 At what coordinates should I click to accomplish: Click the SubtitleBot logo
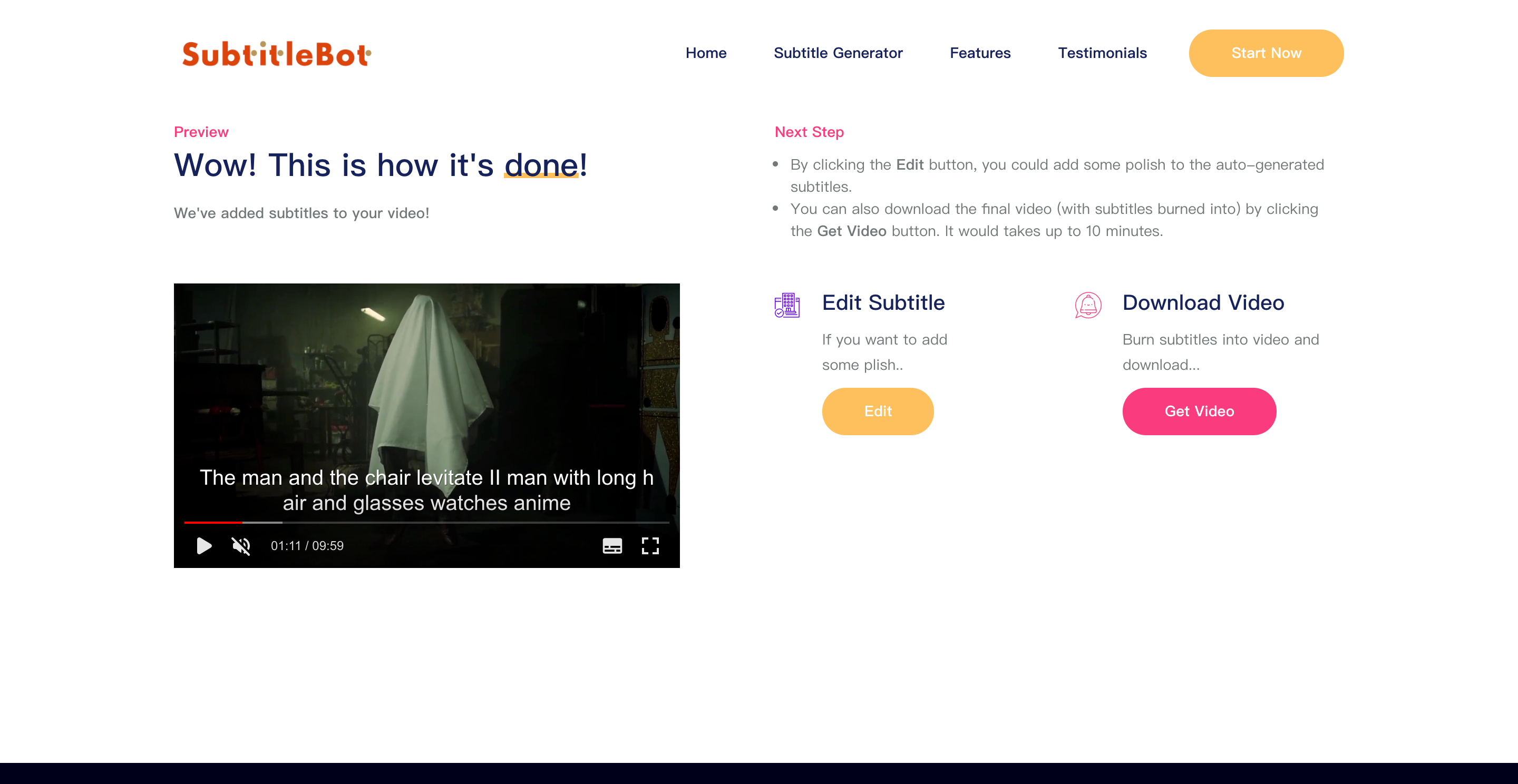(x=276, y=54)
